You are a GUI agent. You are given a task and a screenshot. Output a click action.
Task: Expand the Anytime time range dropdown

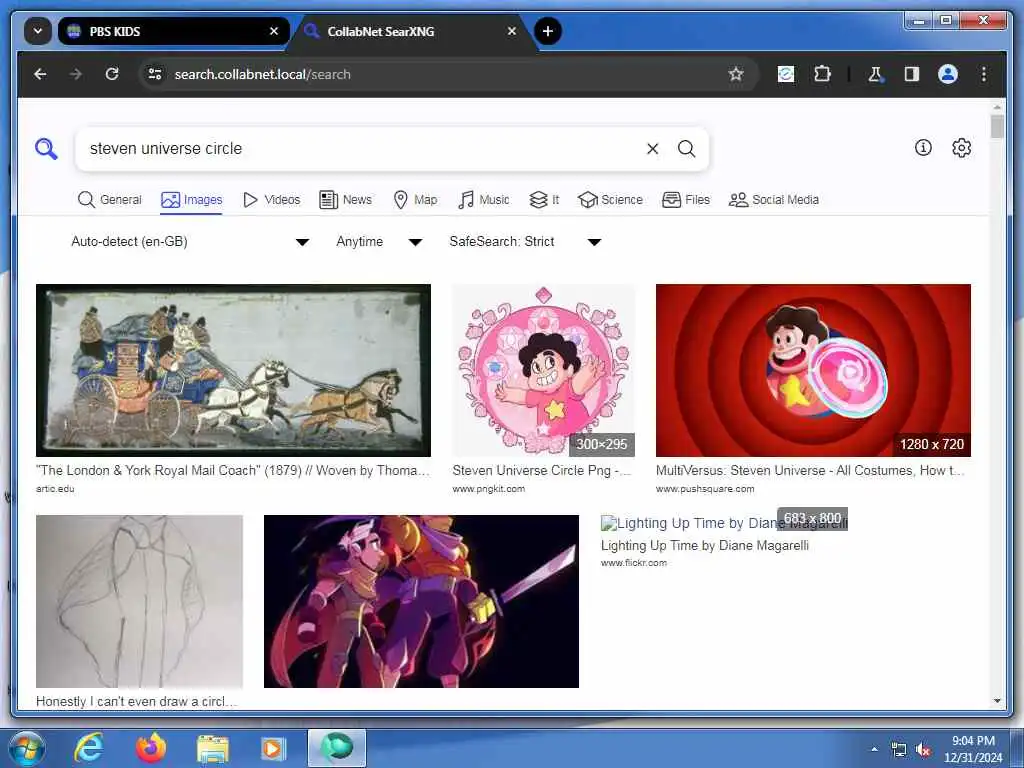tap(379, 242)
